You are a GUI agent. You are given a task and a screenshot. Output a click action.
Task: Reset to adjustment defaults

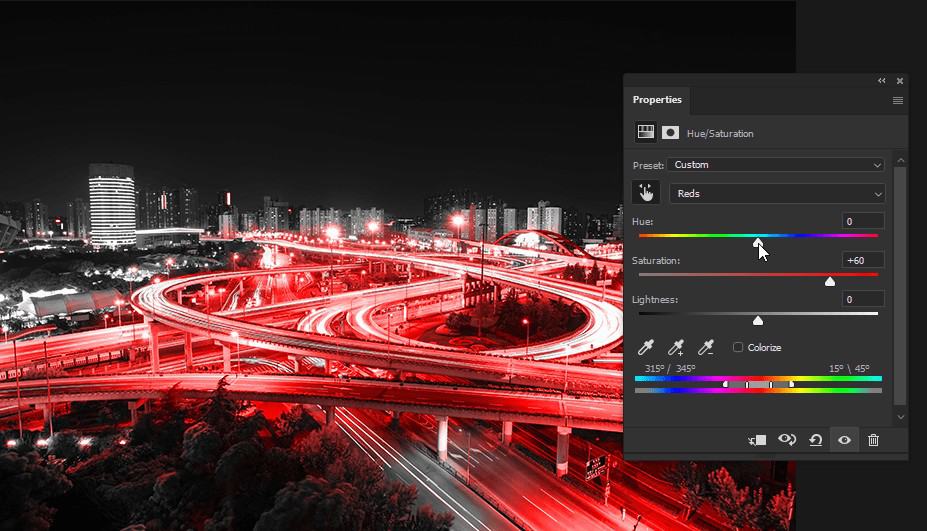click(x=816, y=440)
